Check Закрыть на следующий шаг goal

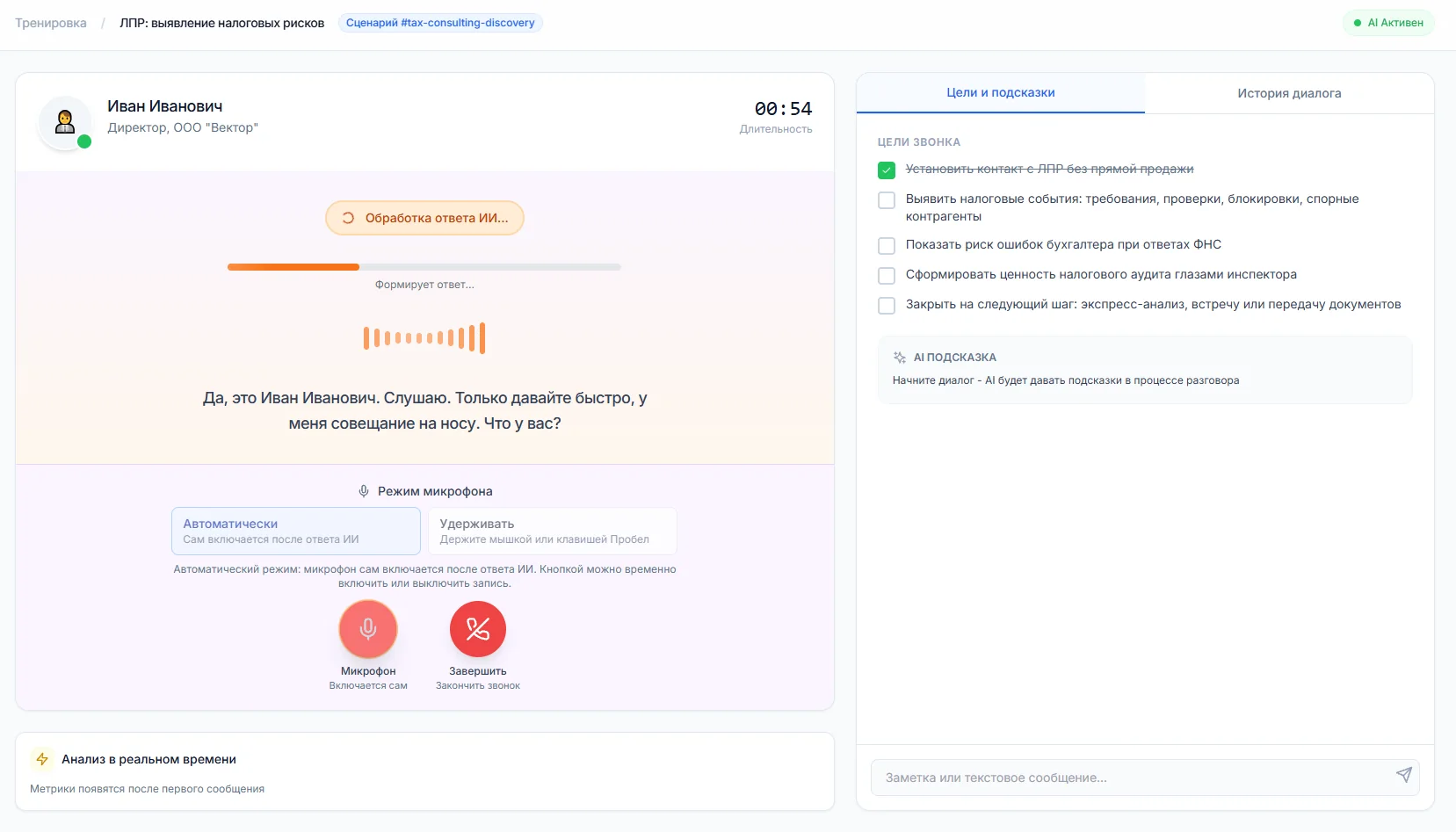[887, 306]
